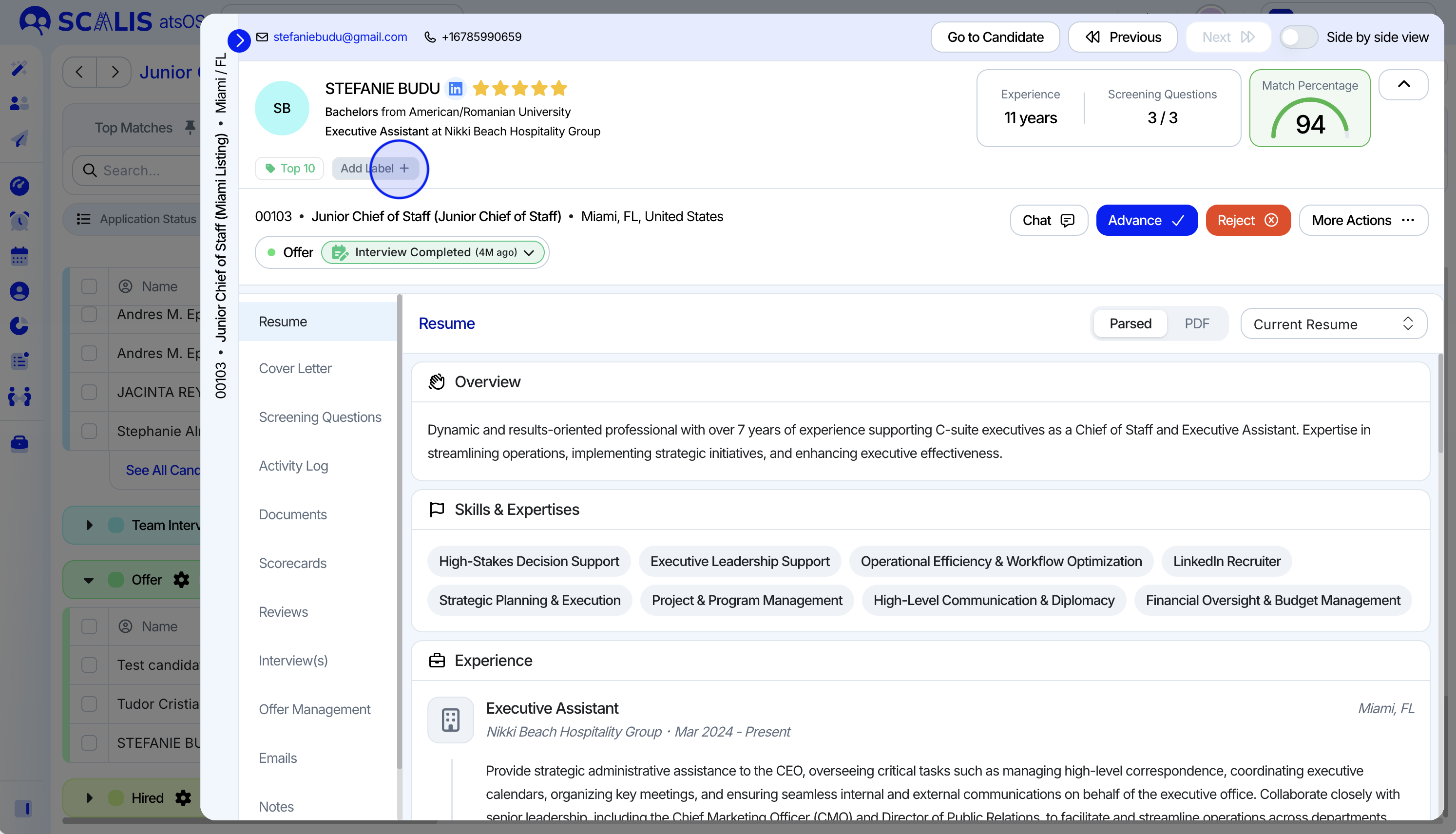The width and height of the screenshot is (1456, 834).
Task: Check the Tudor Cristia row checkbox
Action: point(89,704)
